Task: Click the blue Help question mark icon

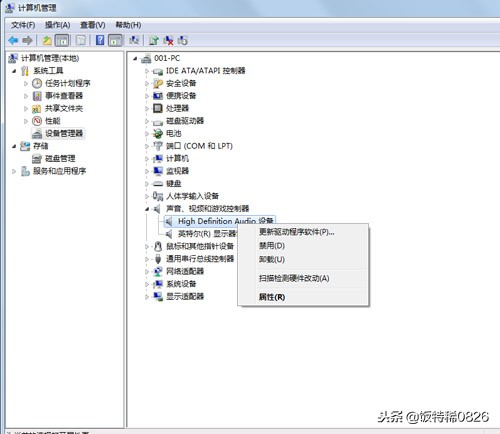Action: [100, 40]
